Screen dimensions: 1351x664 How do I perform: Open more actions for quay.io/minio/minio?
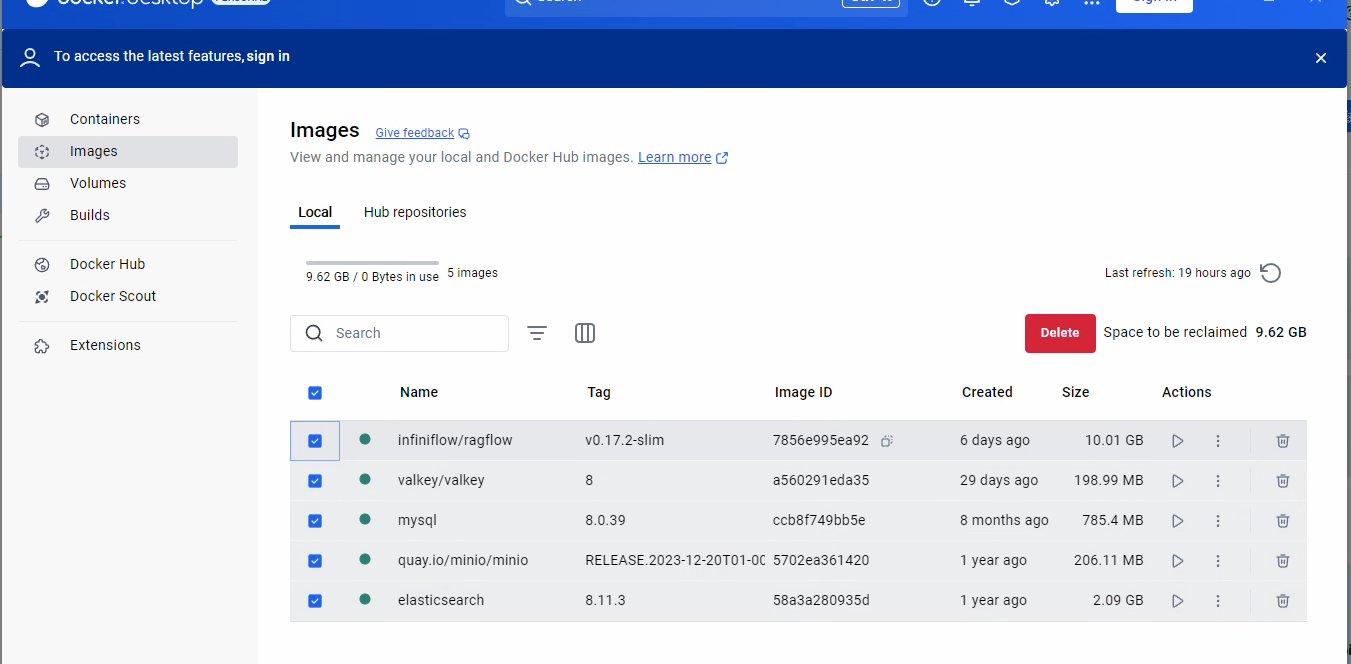click(x=1218, y=561)
